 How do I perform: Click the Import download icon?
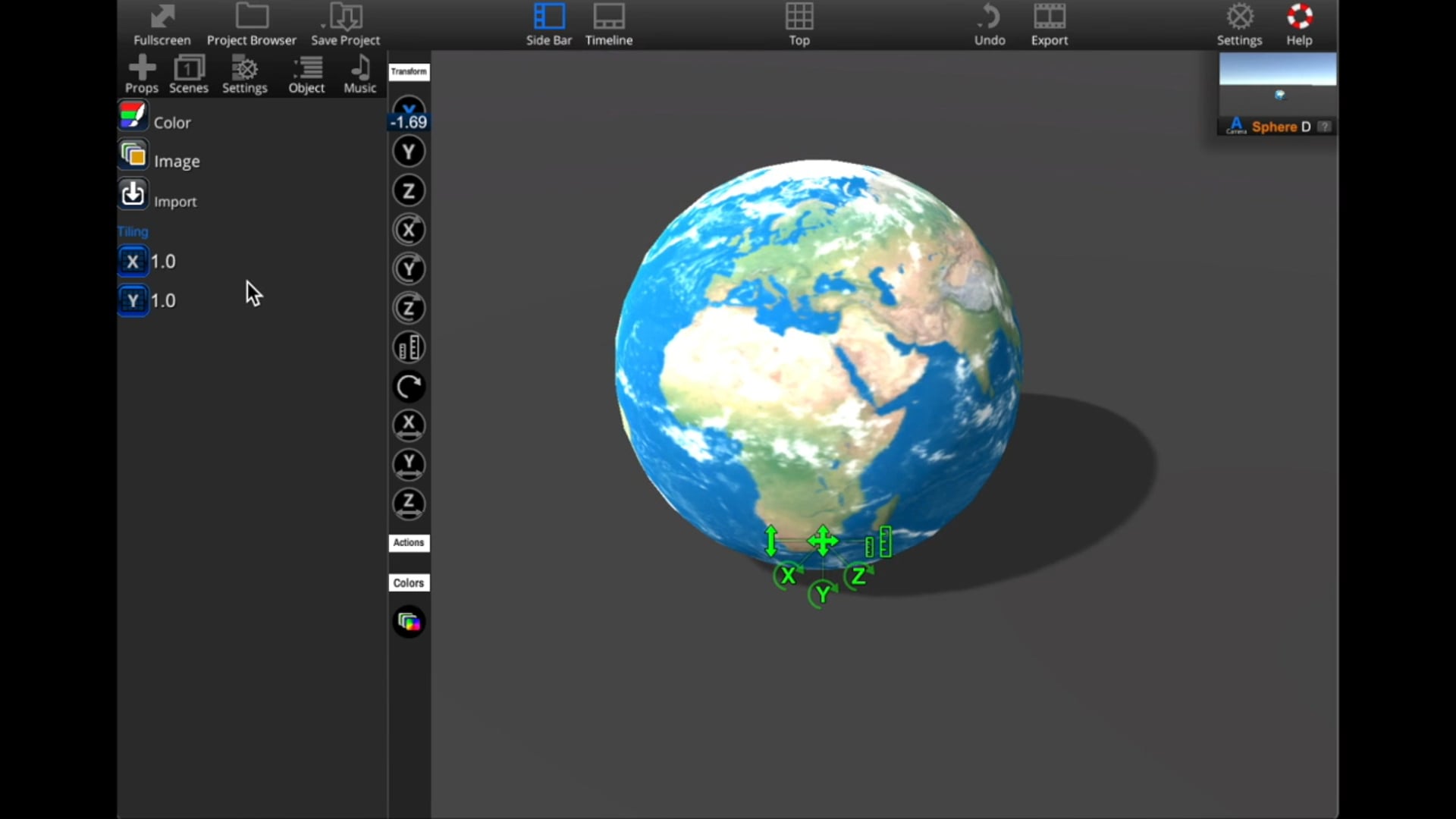point(133,195)
